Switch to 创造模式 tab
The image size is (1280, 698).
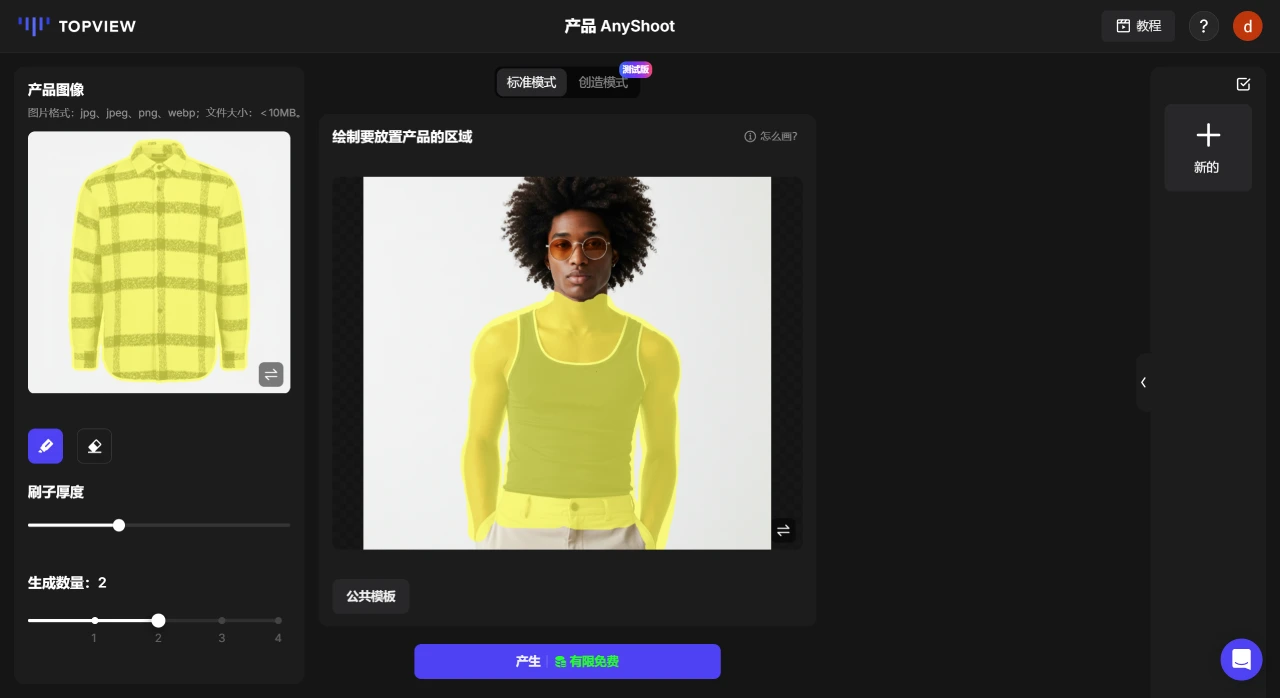click(603, 82)
